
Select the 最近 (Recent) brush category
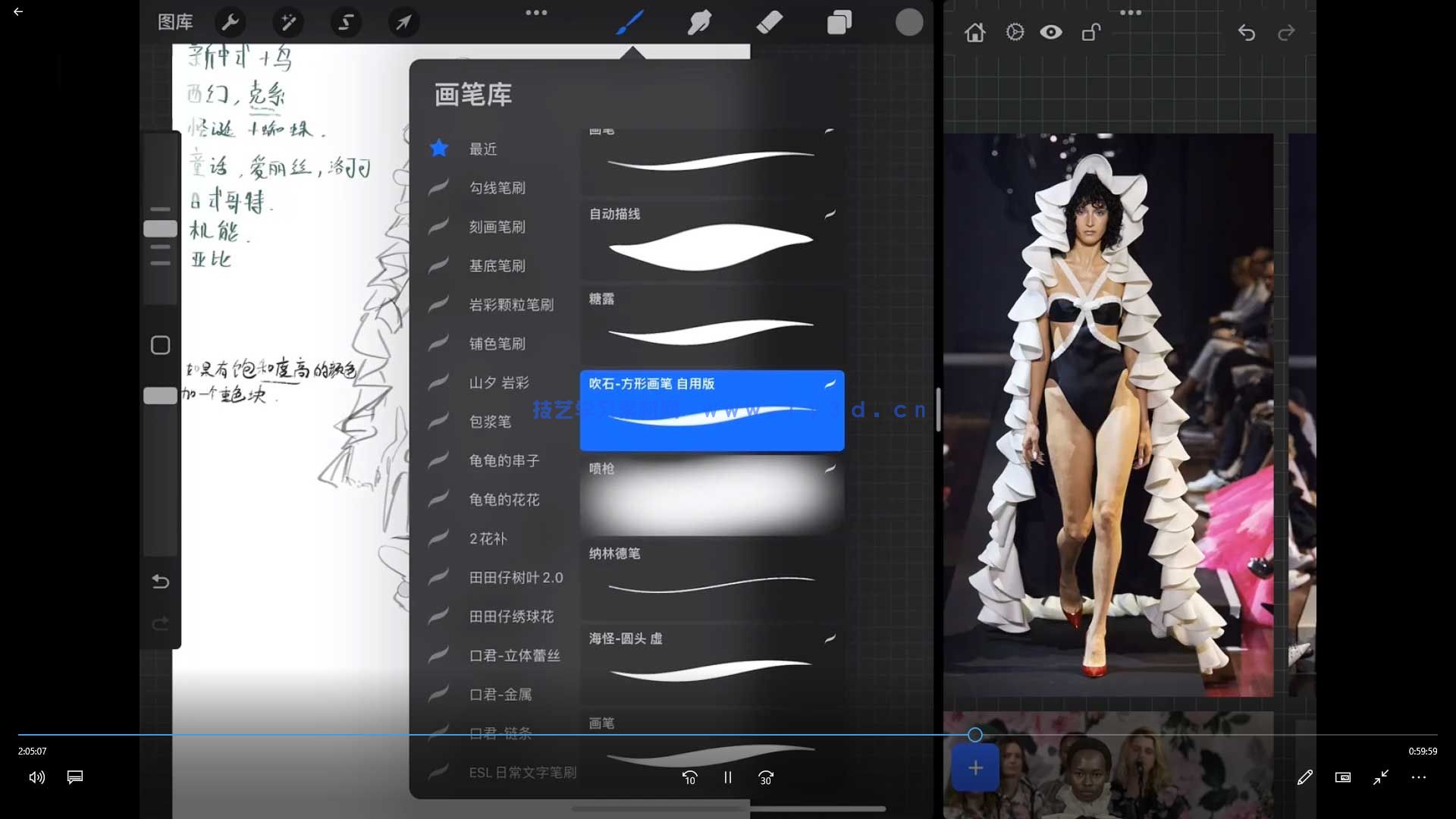pyautogui.click(x=483, y=149)
